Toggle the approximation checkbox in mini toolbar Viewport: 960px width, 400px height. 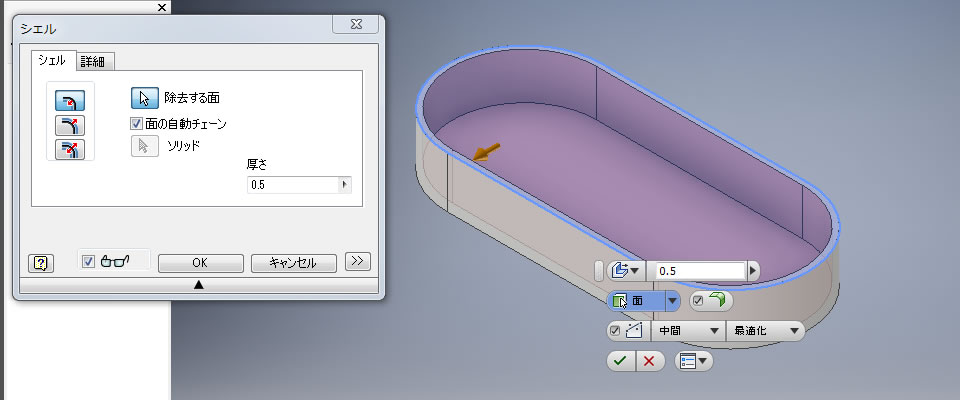click(615, 331)
